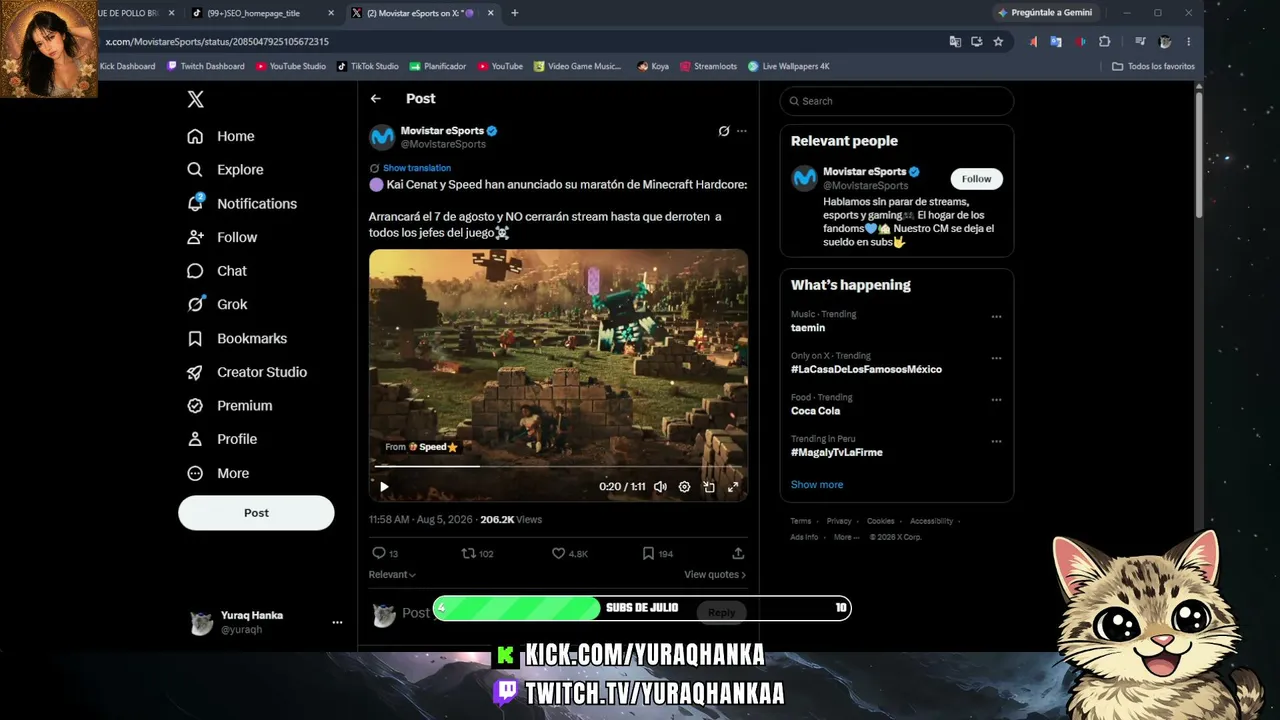Open Notifications in the sidebar
The width and height of the screenshot is (1280, 720).
coord(242,203)
